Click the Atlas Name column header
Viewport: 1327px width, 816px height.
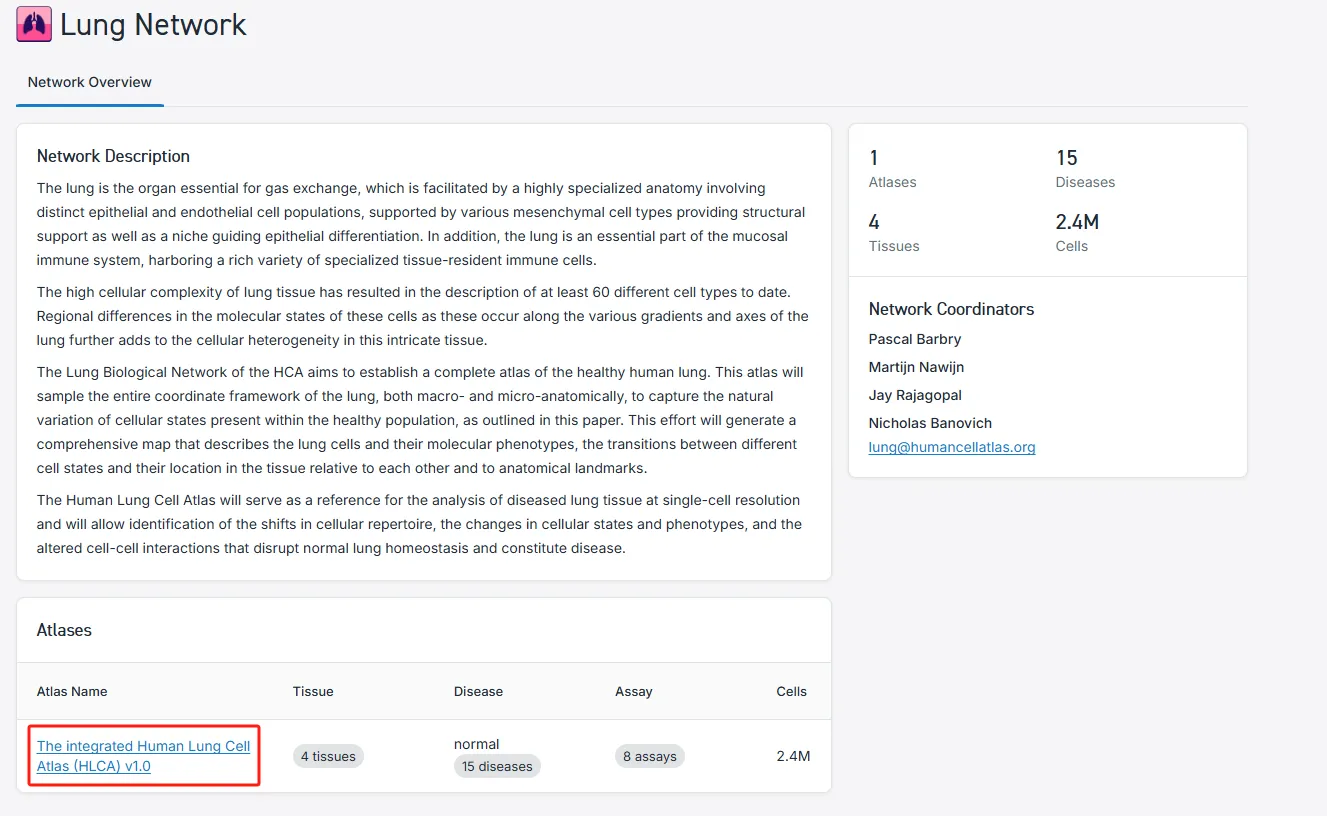[x=72, y=691]
